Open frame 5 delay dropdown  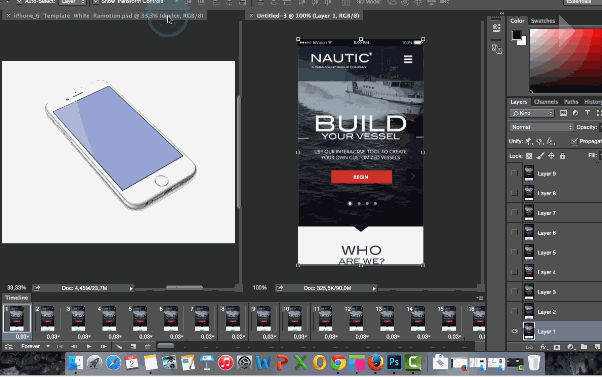[x=146, y=337]
